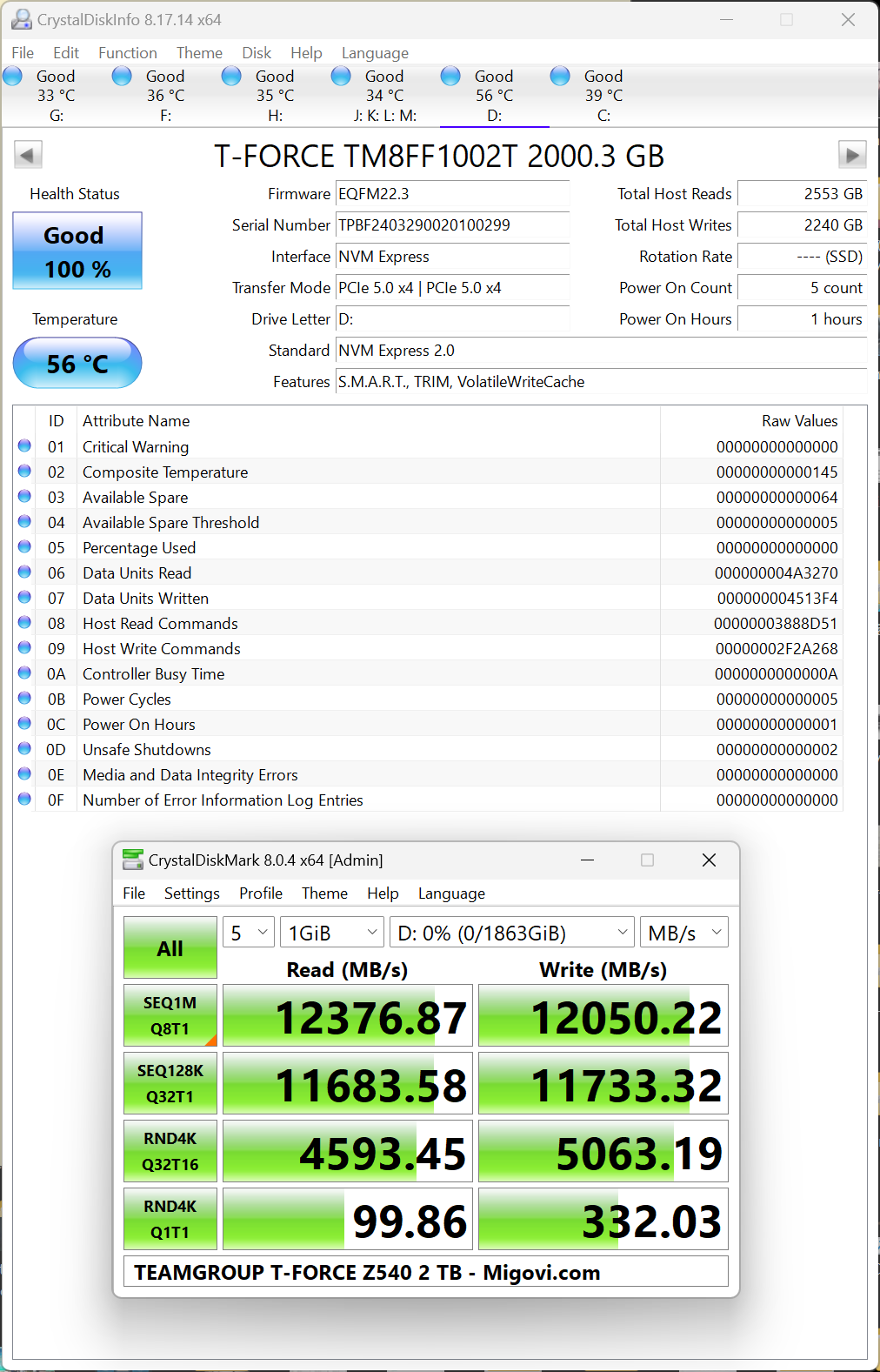This screenshot has width=880, height=1372.
Task: Run the RND4K Q32T16 benchmark test
Action: (170, 1151)
